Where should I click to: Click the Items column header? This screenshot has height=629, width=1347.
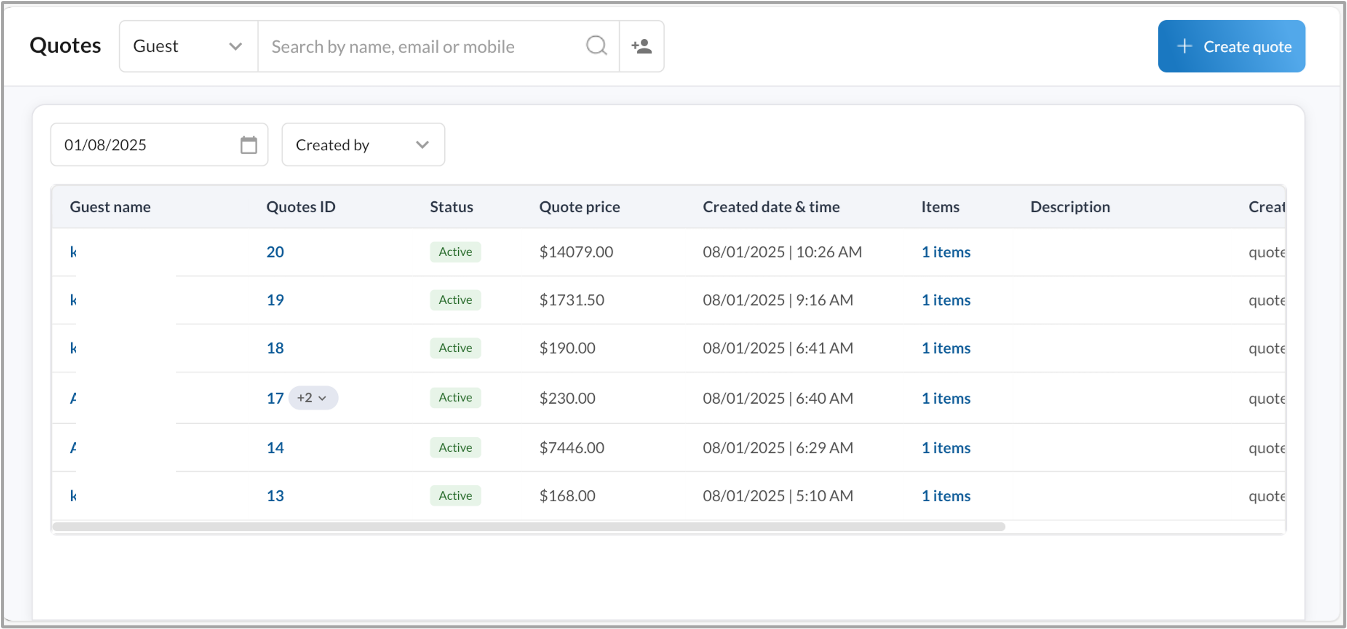tap(940, 207)
